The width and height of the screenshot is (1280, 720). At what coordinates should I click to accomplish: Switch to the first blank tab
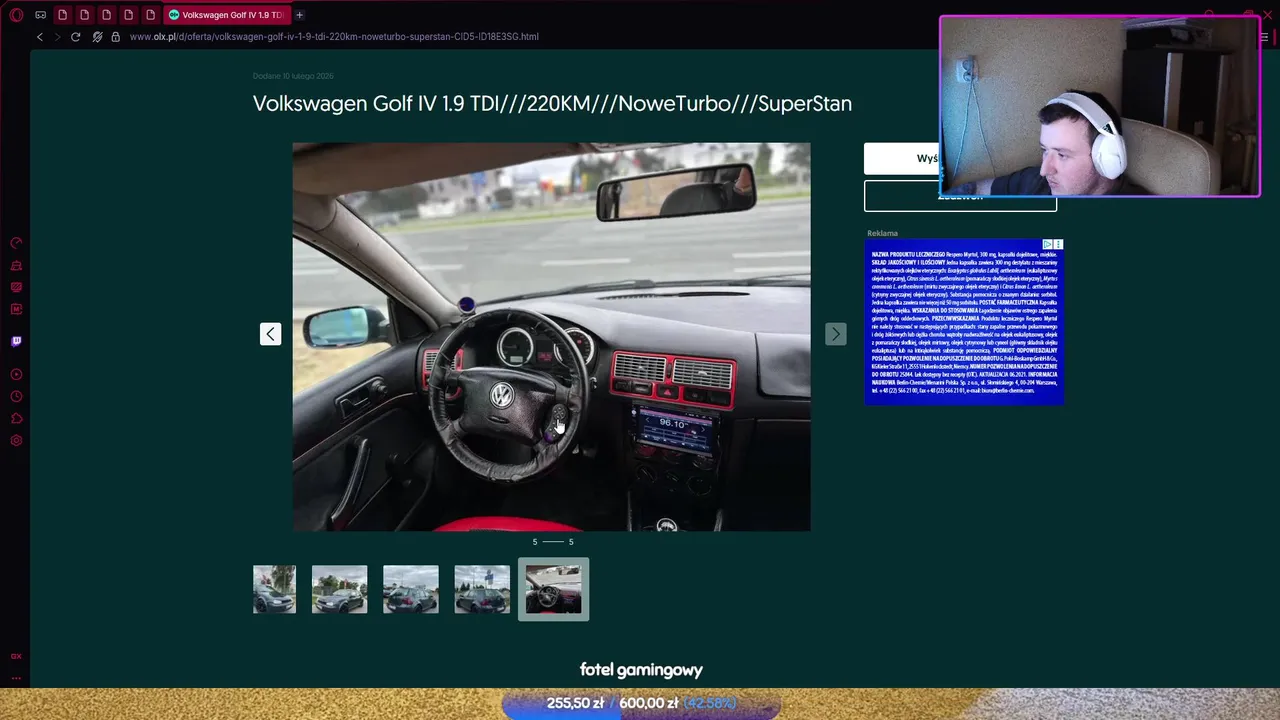click(x=63, y=15)
